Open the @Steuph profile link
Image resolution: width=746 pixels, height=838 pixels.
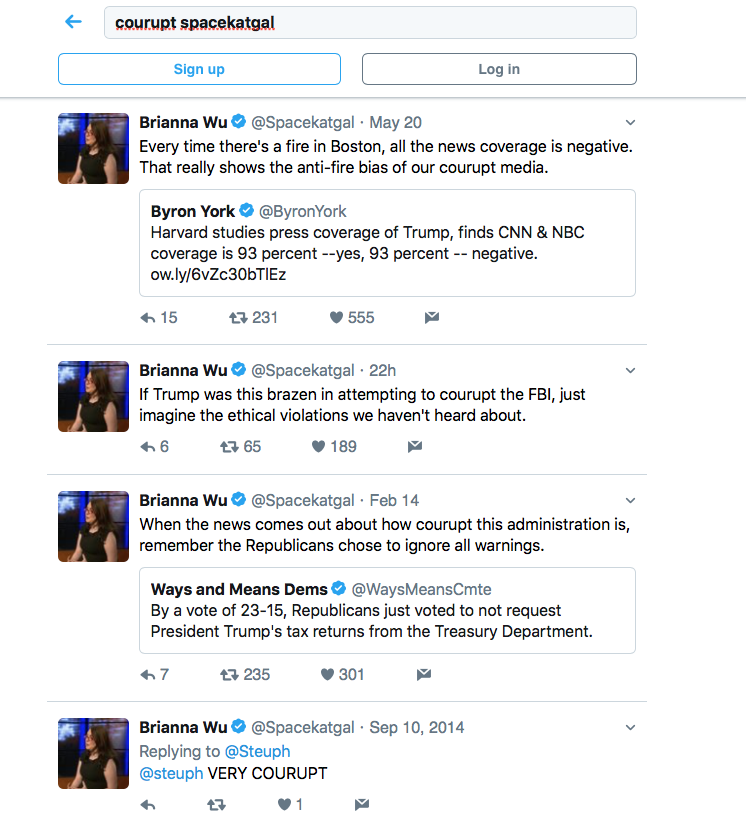(258, 751)
